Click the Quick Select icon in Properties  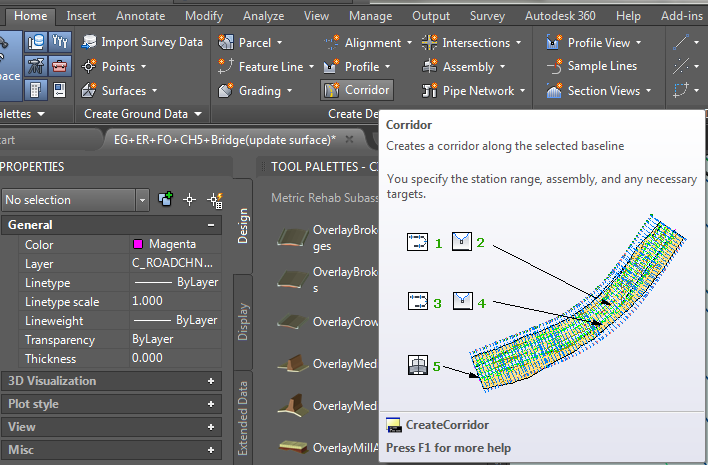click(x=213, y=200)
